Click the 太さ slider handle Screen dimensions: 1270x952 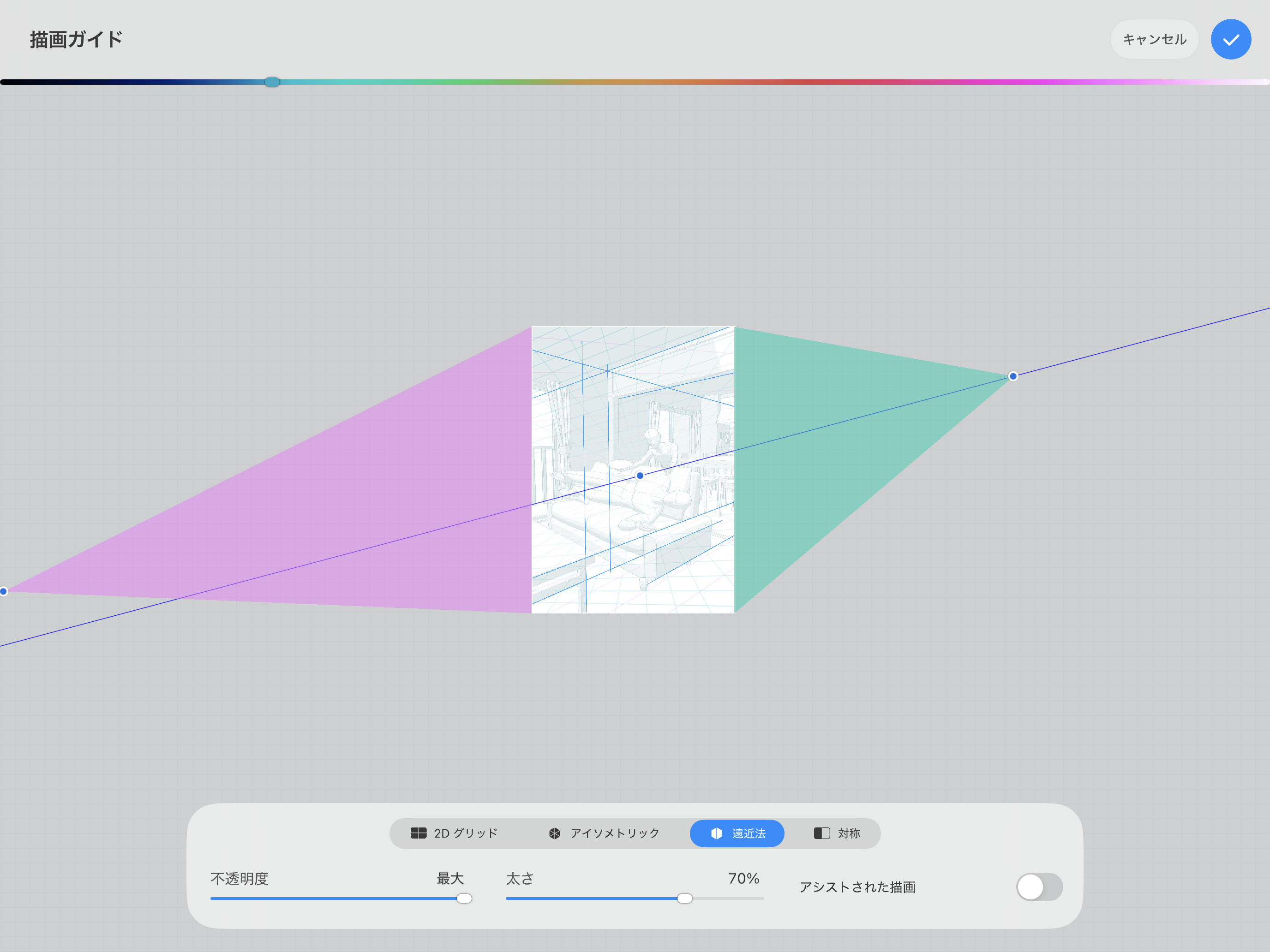tap(684, 898)
